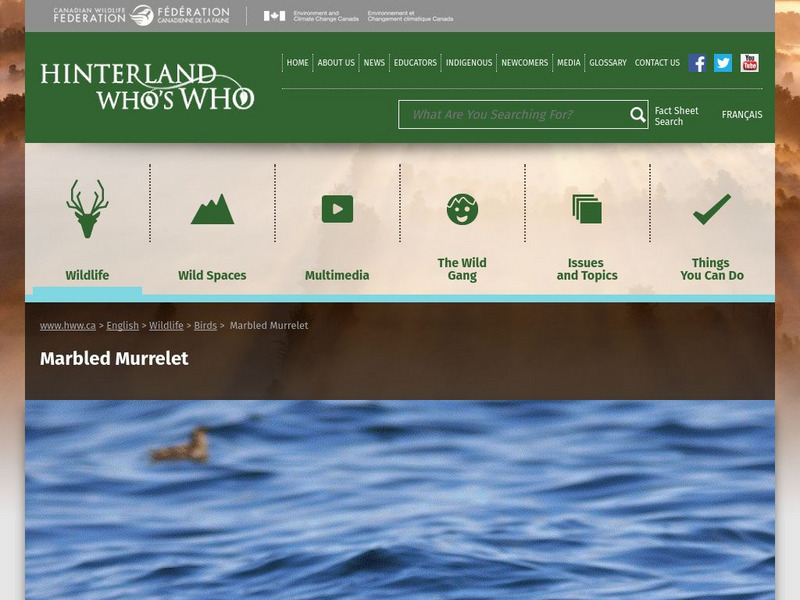This screenshot has width=800, height=600.
Task: Open the About Us menu item
Action: tap(336, 63)
